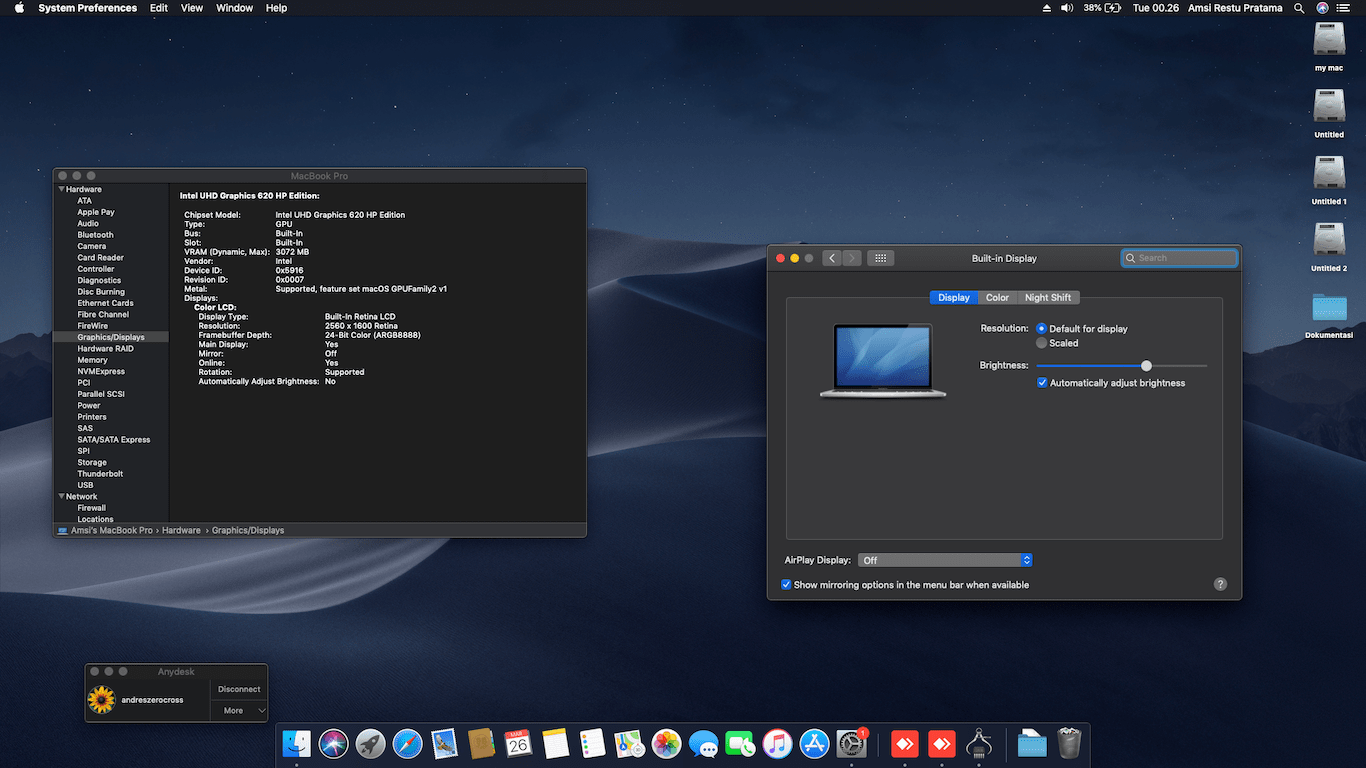Switch to the Color tab
The image size is (1366, 768).
coord(998,298)
